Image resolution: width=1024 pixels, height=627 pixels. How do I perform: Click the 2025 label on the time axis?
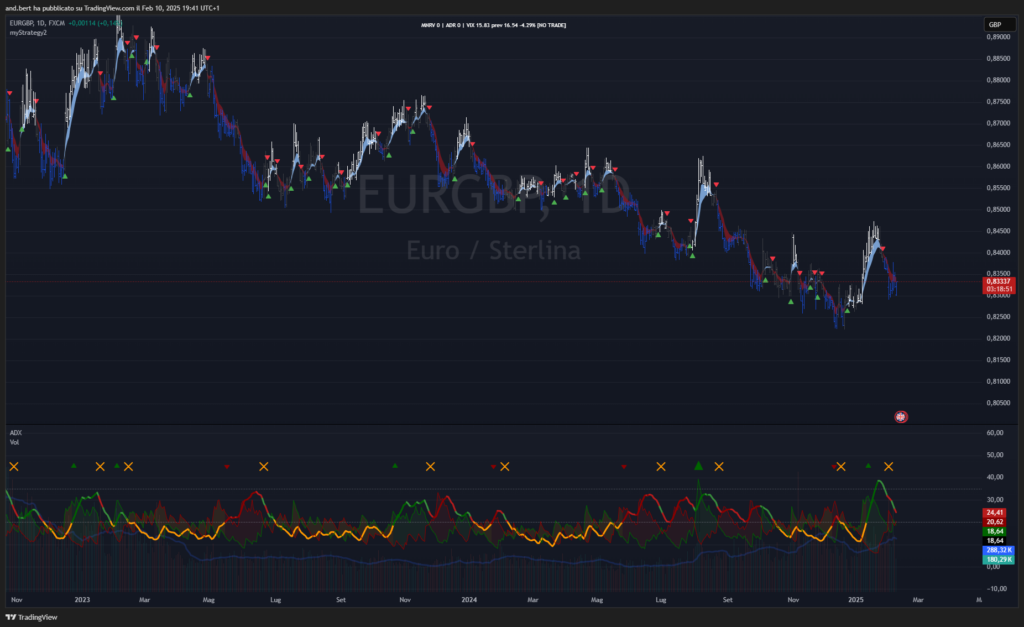[855, 600]
